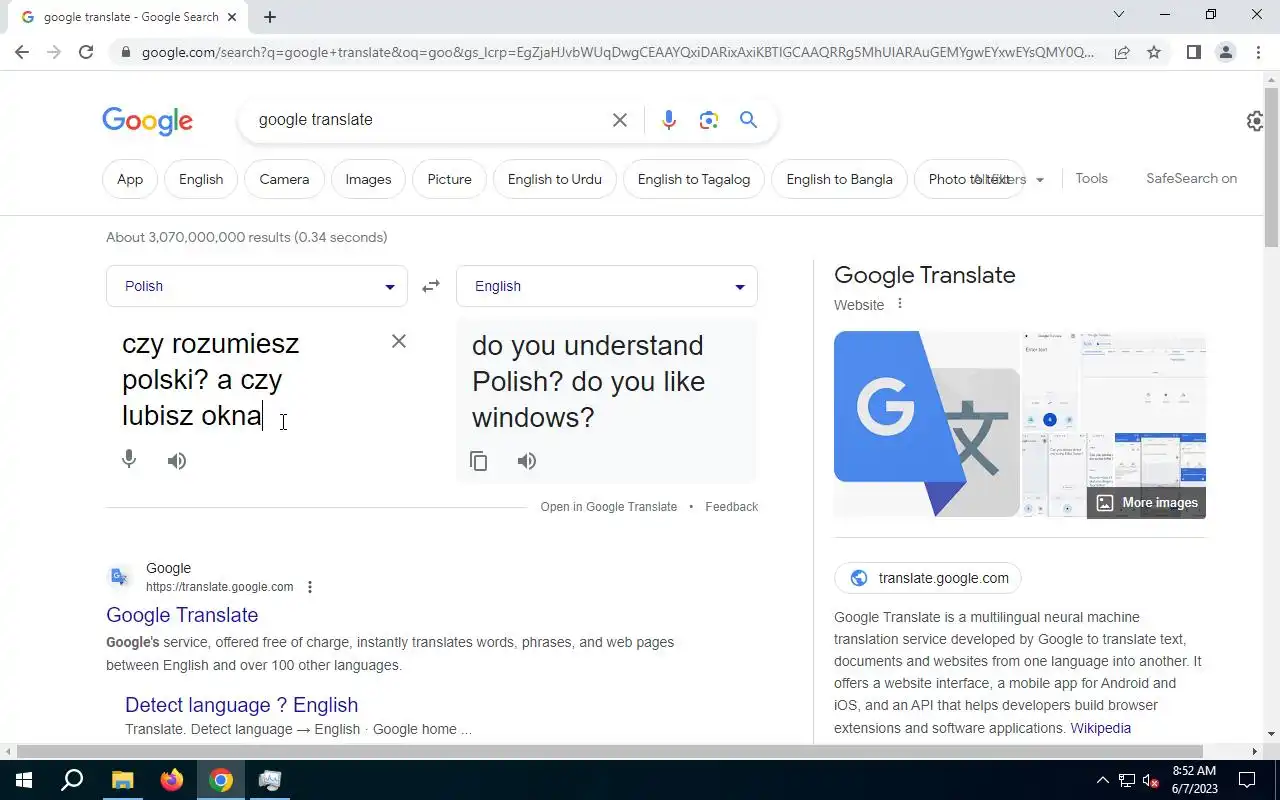Send Feedback on translation widget
1280x800 pixels.
click(x=732, y=507)
